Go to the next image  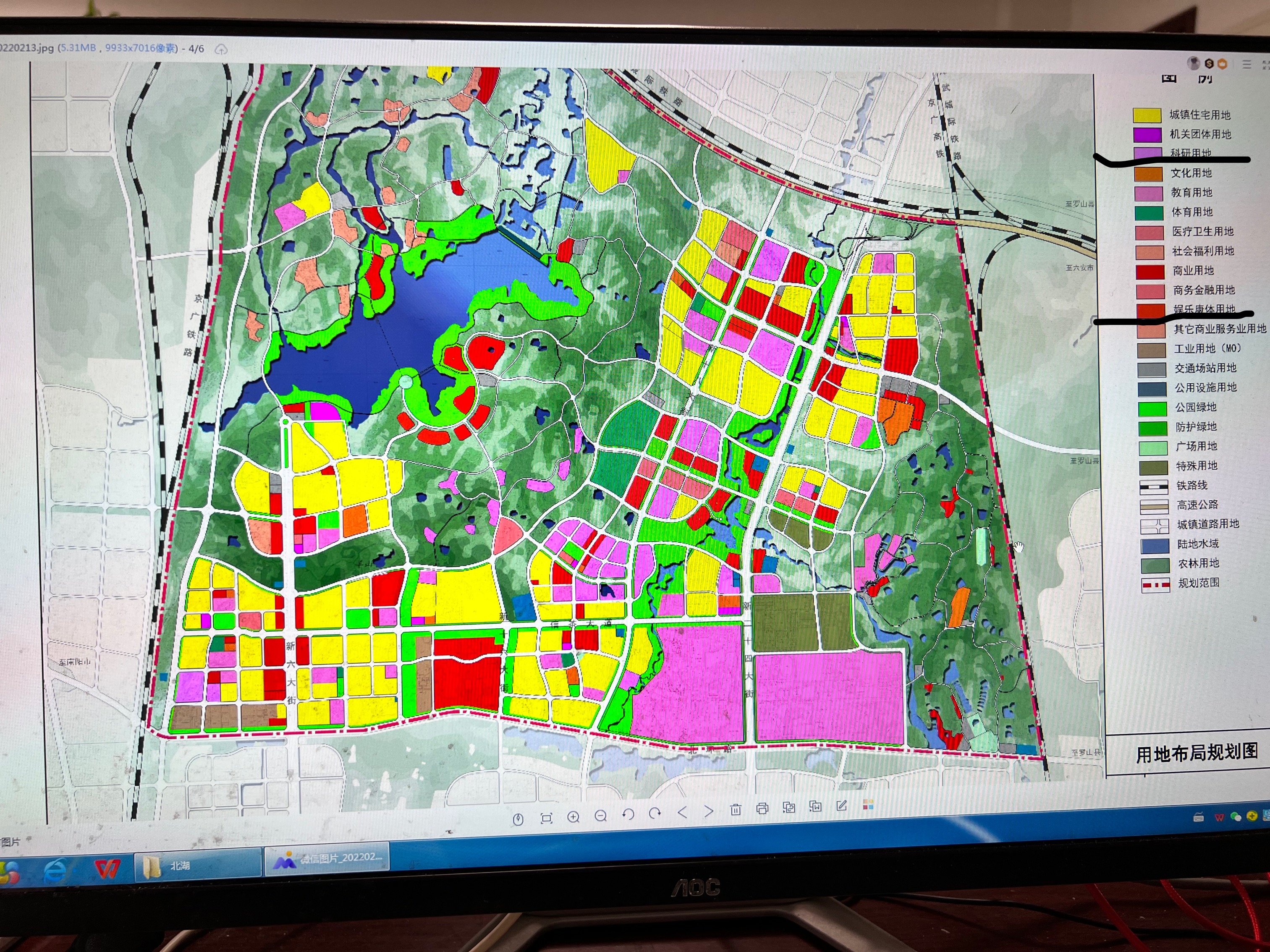[709, 811]
